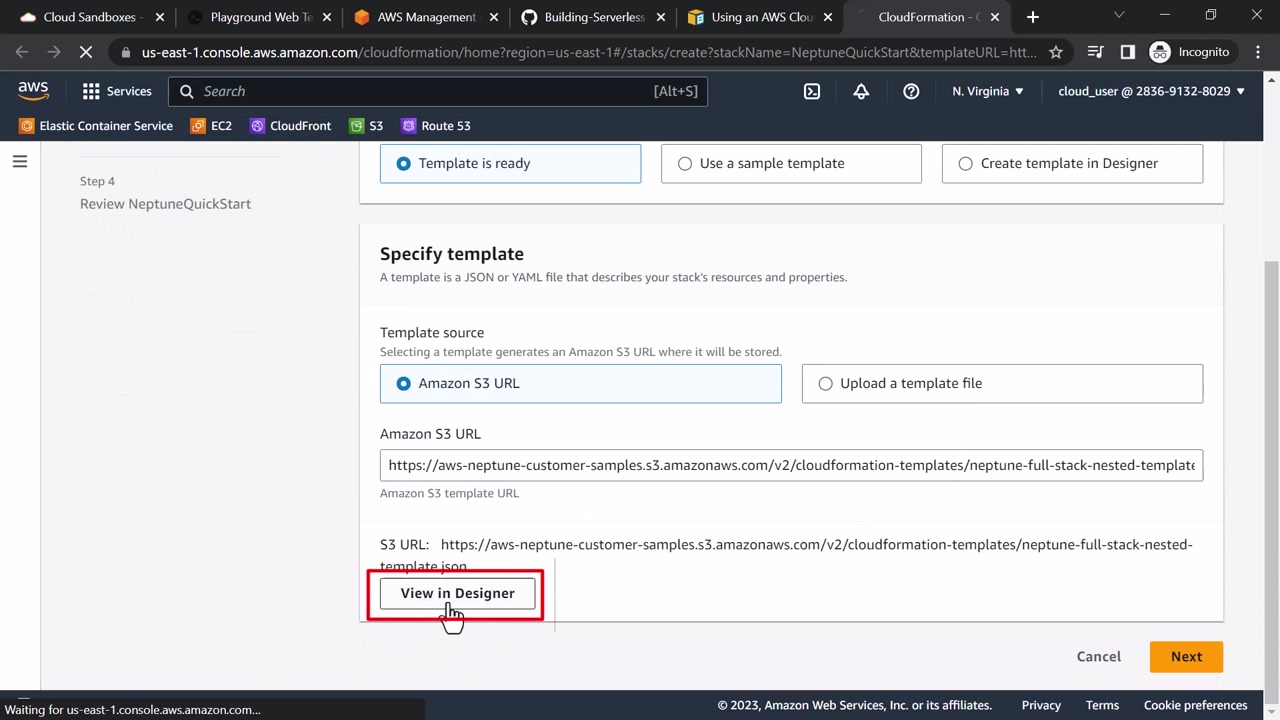Open the Privacy link in footer

click(x=1041, y=705)
